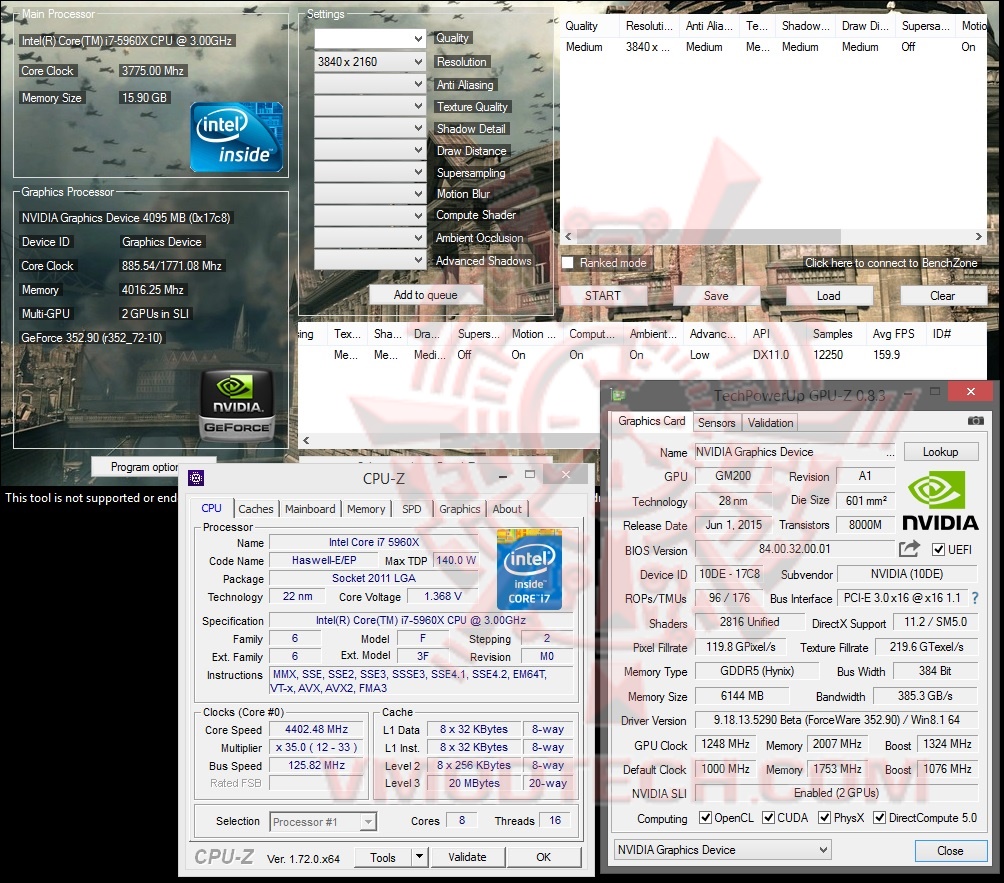1004x883 pixels.
Task: Click the Bus Interface question mark icon
Action: point(975,598)
